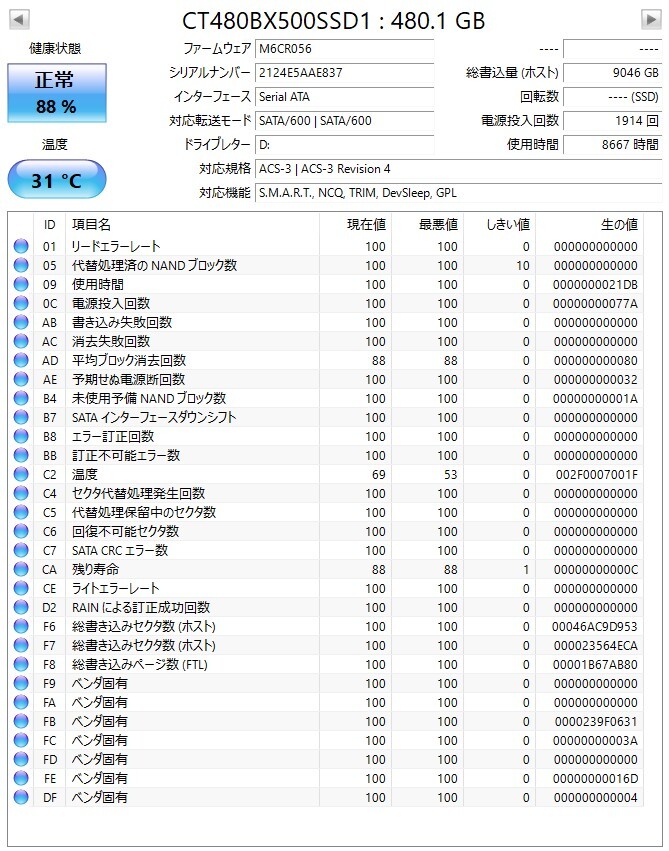Click status icon for C4 セクタ代替処理発生回数
Viewport: 669px width, 851px height.
21,493
